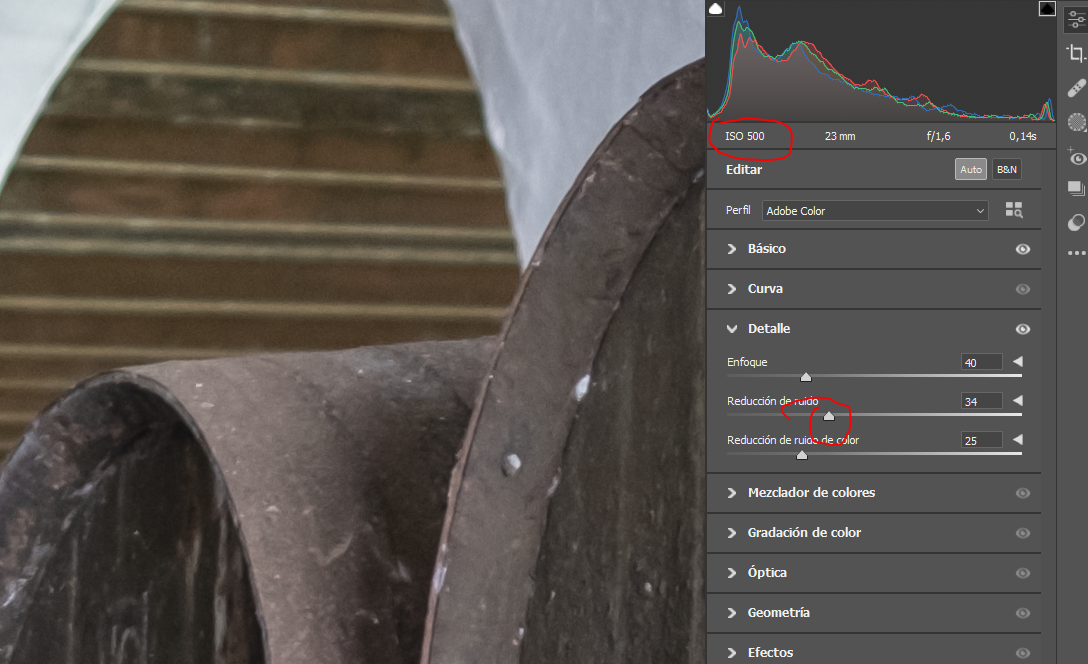Toggle visibility eye for Geometría panel
Viewport: 1088px width, 664px height.
click(x=1023, y=613)
